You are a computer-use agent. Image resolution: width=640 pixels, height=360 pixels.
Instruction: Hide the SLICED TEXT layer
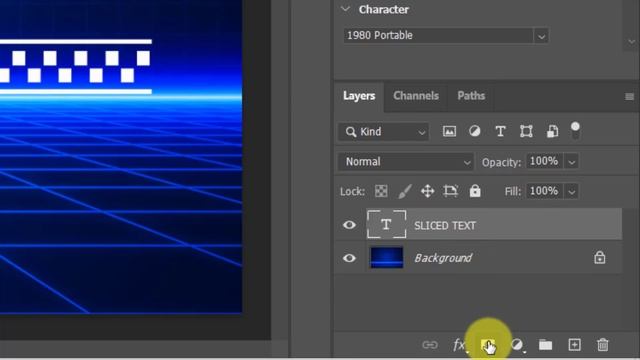[x=349, y=225]
